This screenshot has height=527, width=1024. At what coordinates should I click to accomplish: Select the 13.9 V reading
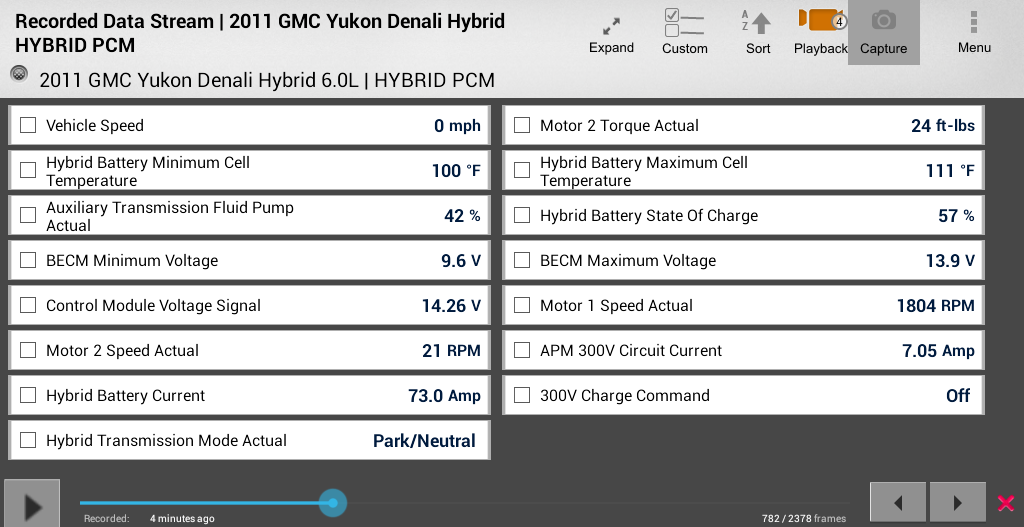(x=950, y=261)
